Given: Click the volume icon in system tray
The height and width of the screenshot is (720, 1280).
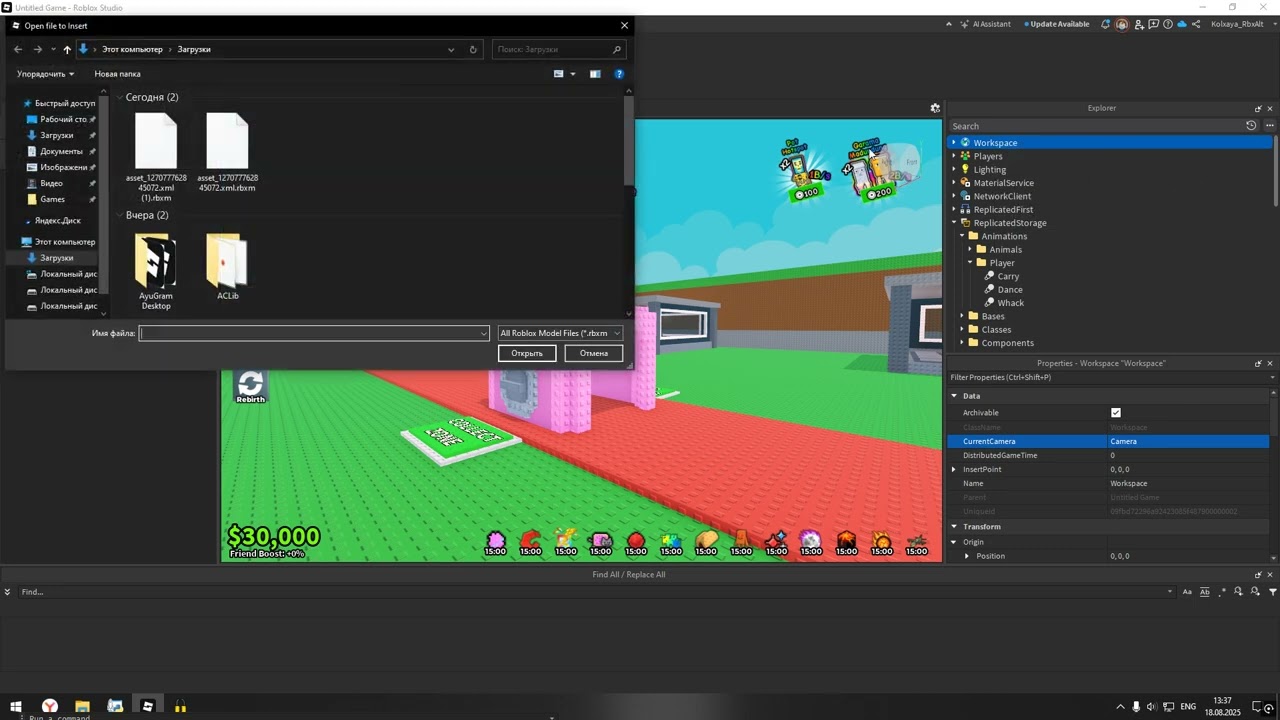Looking at the screenshot, I should [1152, 706].
